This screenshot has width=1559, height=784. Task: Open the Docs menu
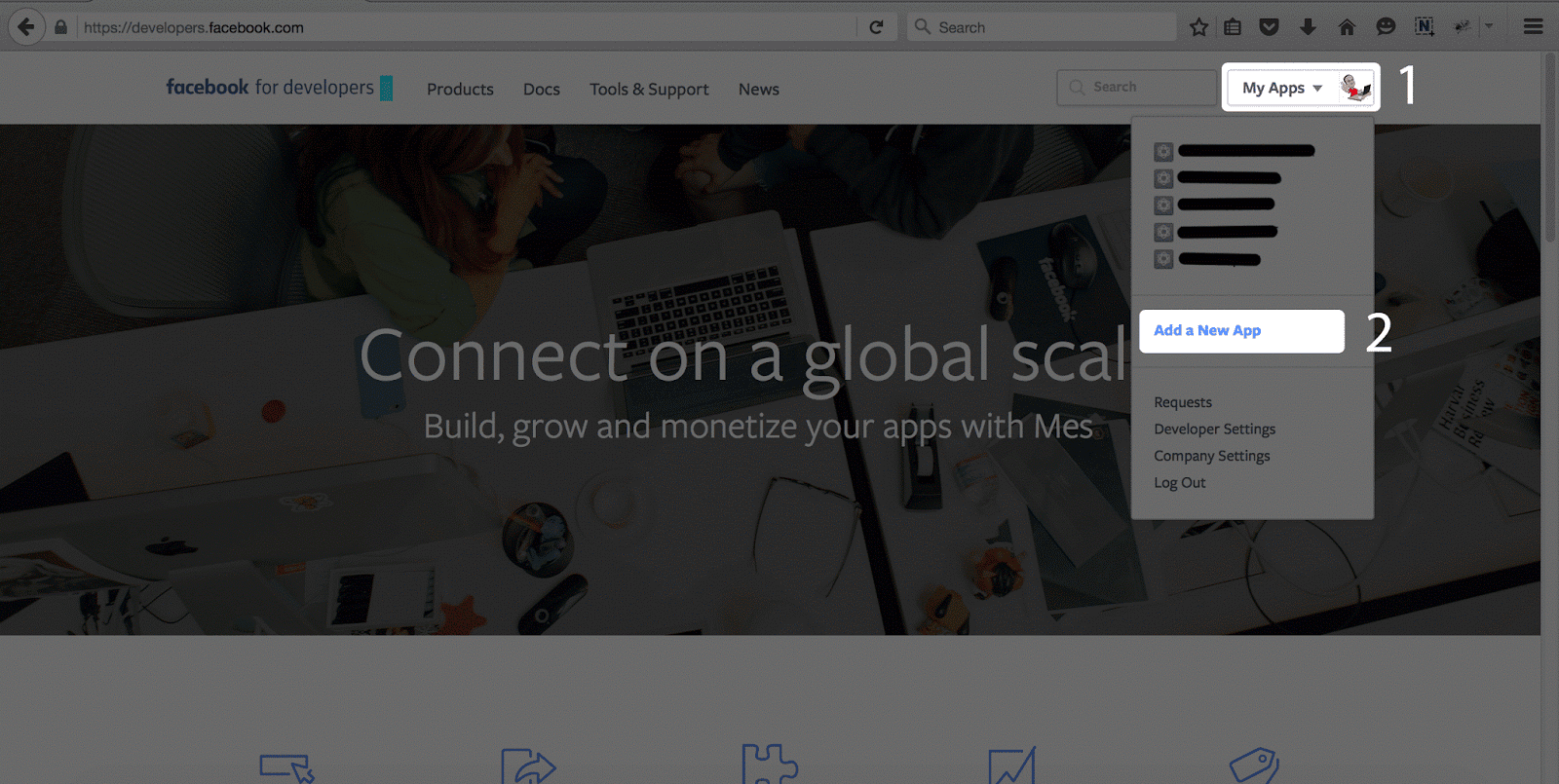542,90
